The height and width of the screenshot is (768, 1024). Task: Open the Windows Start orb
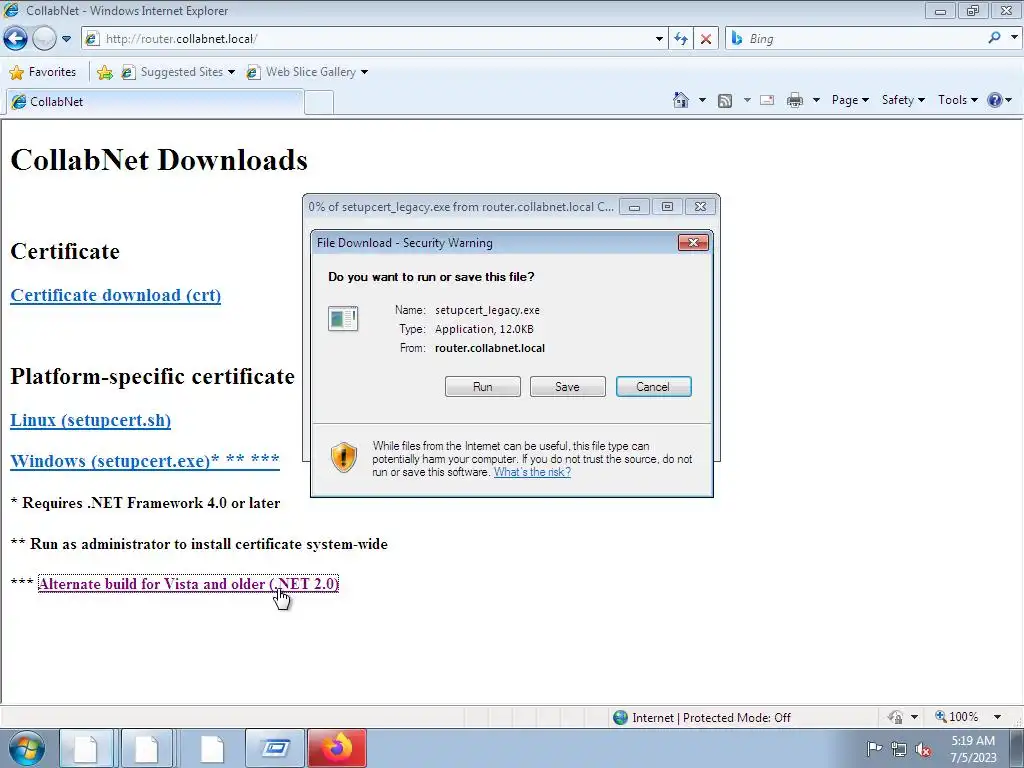(x=27, y=748)
